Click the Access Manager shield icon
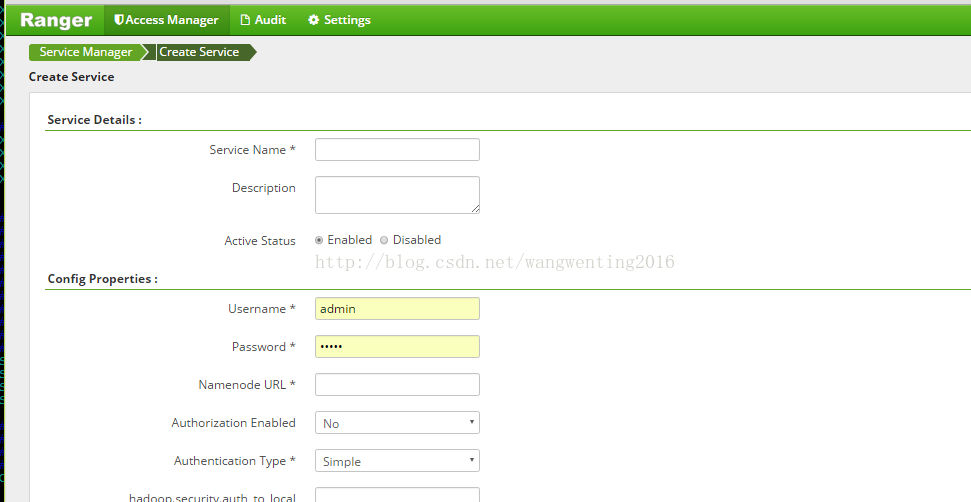This screenshot has height=502, width=971. (x=119, y=20)
